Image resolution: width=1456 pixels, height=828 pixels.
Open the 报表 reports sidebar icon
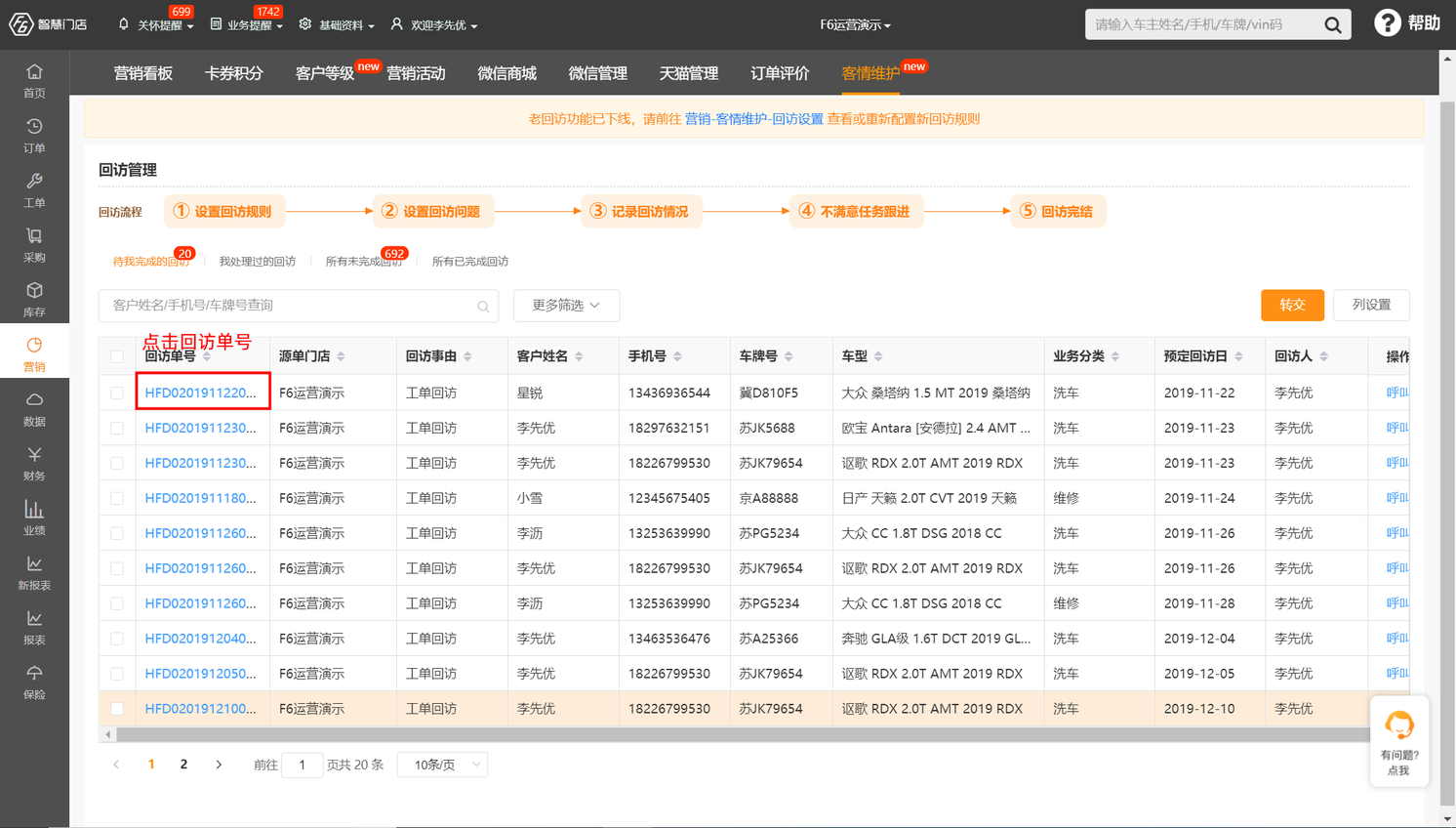point(34,627)
